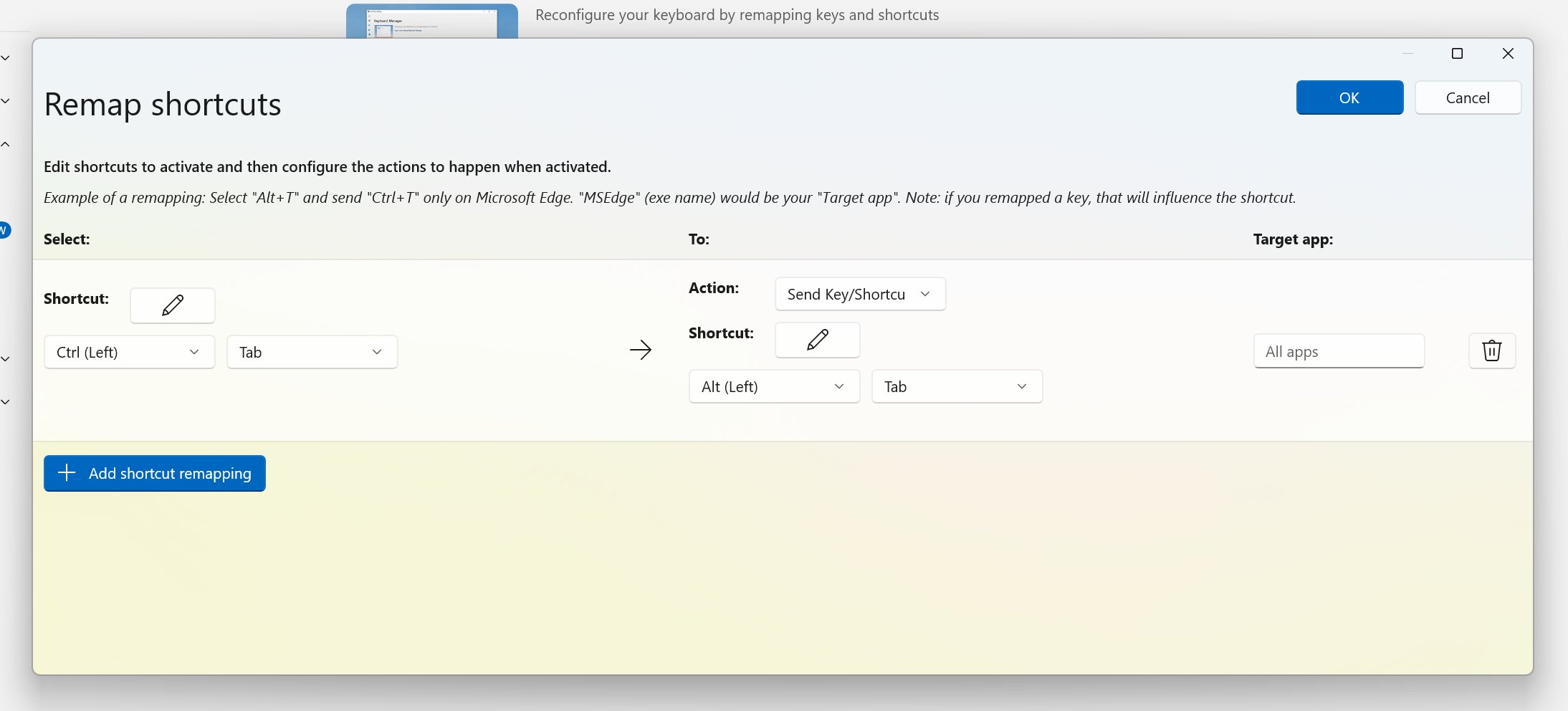The image size is (1568, 711).
Task: Expand the chevron below the upward sidebar arrow
Action: click(x=5, y=358)
